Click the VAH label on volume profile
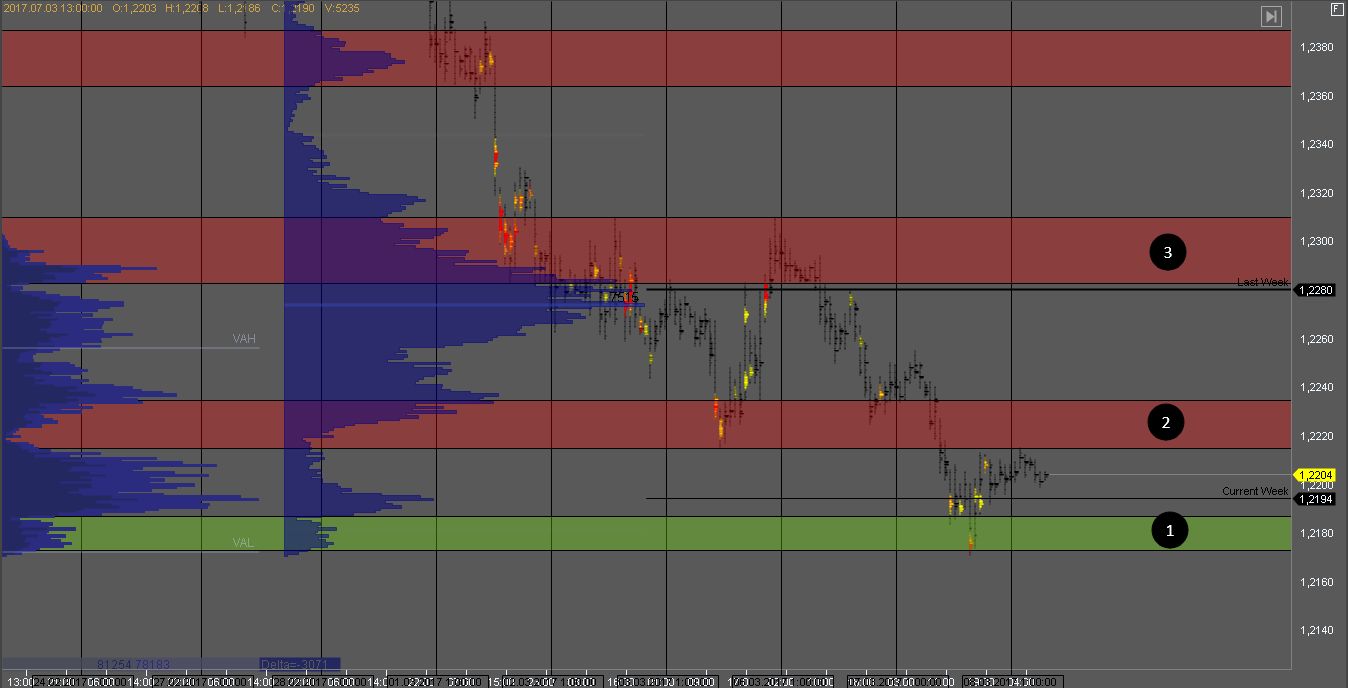The image size is (1348, 688). point(244,339)
